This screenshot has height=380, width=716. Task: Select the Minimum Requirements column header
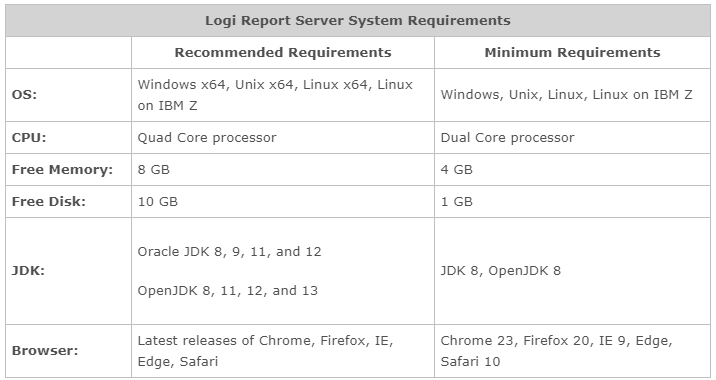[x=572, y=53]
